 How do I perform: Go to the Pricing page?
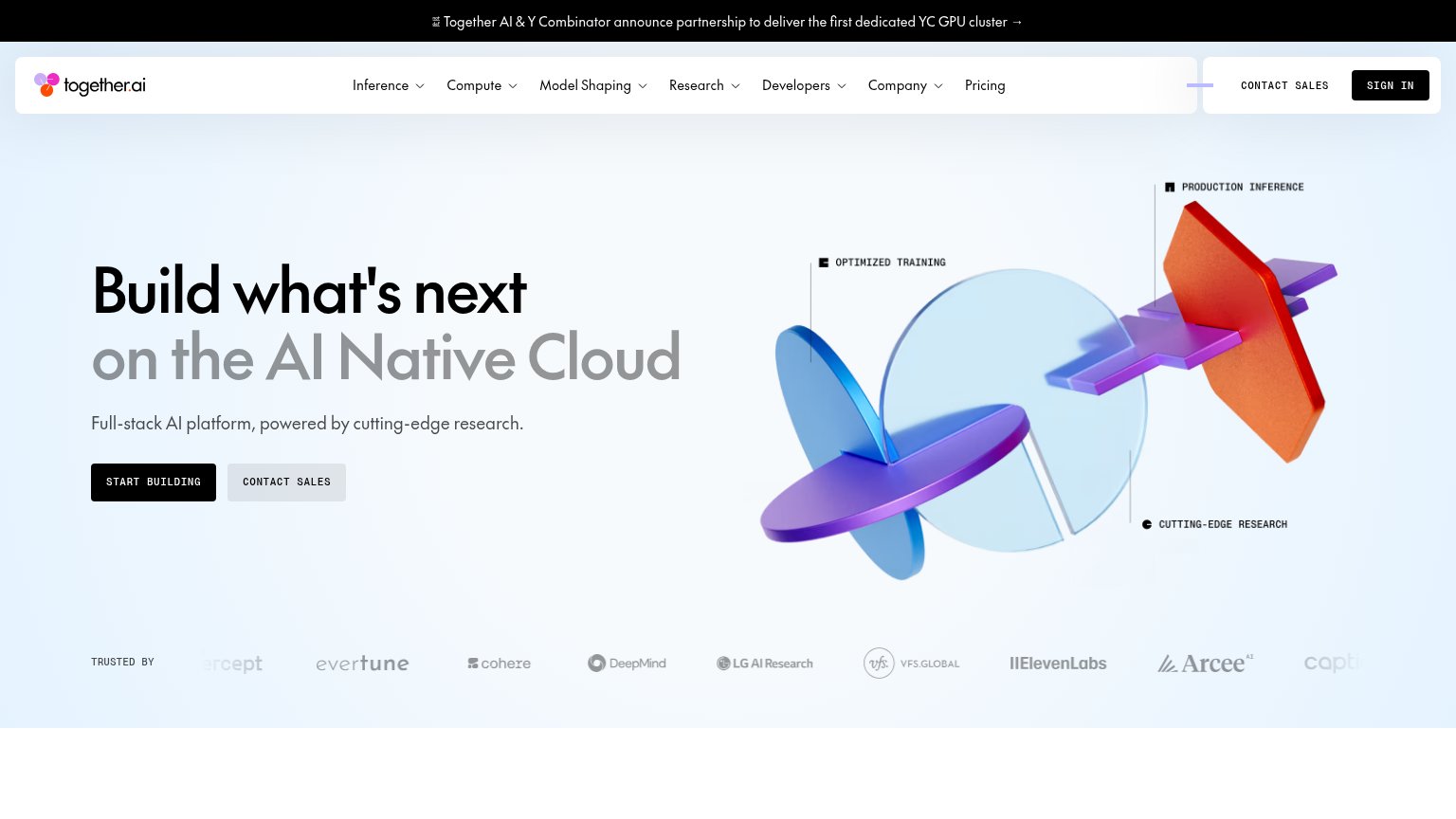click(x=985, y=85)
